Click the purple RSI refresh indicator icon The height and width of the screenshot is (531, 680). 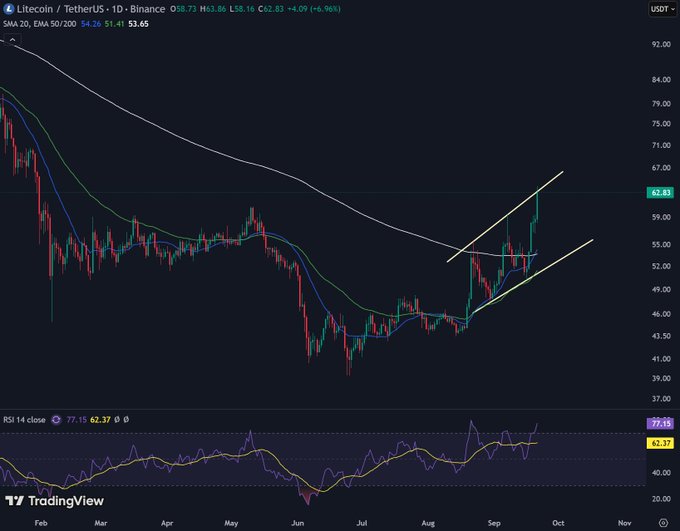coord(56,420)
